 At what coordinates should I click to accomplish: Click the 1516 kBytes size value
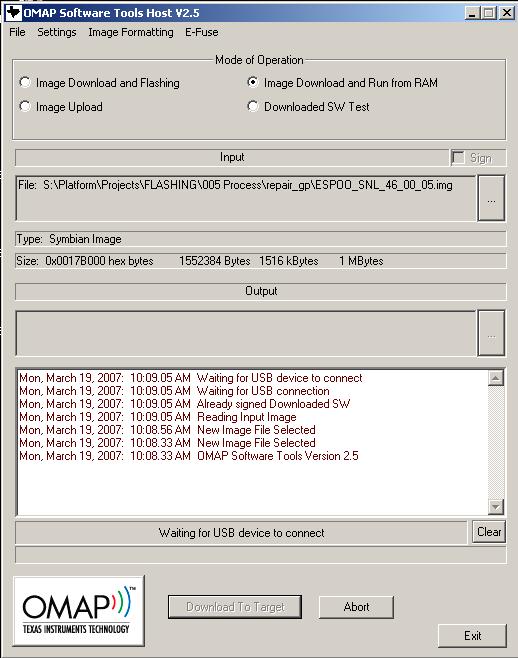tap(289, 261)
